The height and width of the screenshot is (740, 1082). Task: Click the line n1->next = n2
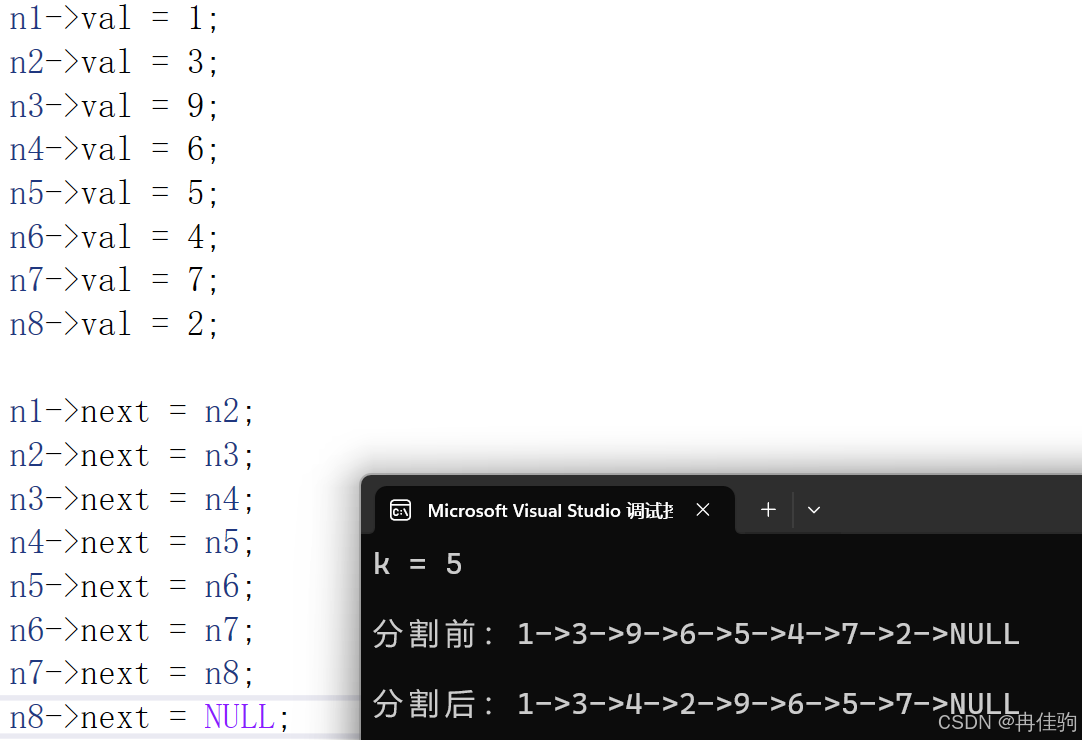[x=132, y=412]
